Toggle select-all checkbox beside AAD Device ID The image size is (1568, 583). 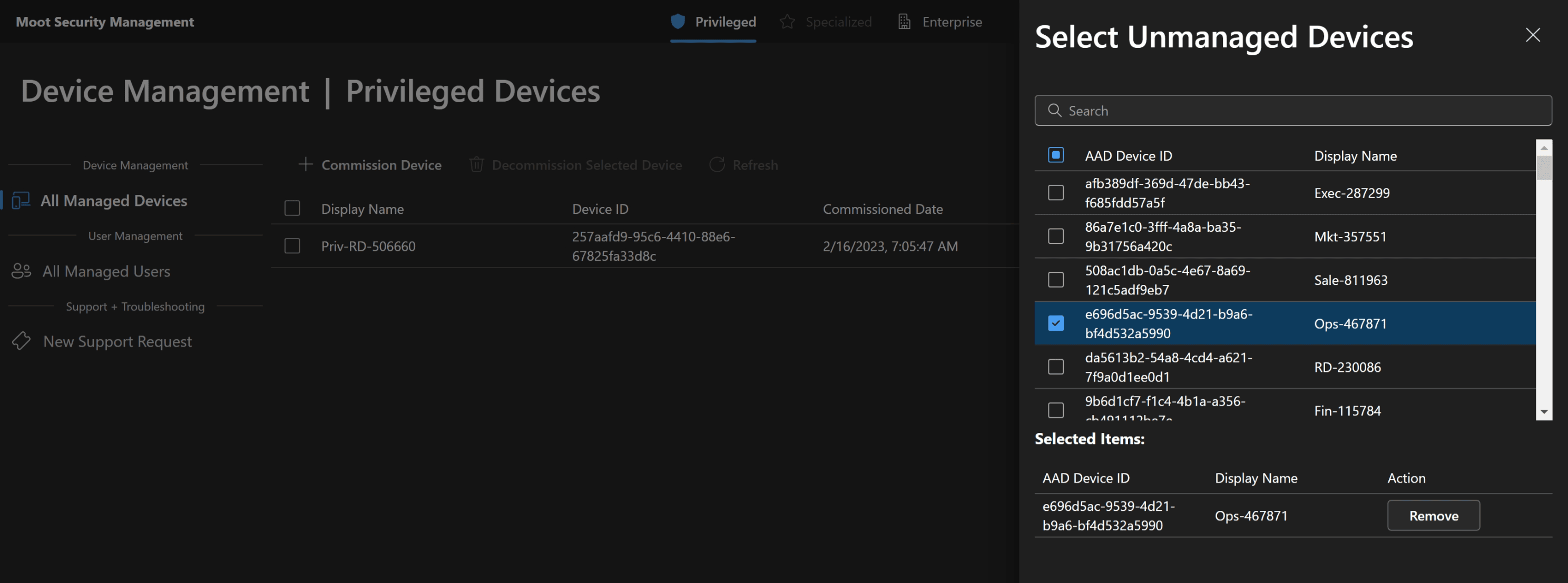[x=1055, y=155]
